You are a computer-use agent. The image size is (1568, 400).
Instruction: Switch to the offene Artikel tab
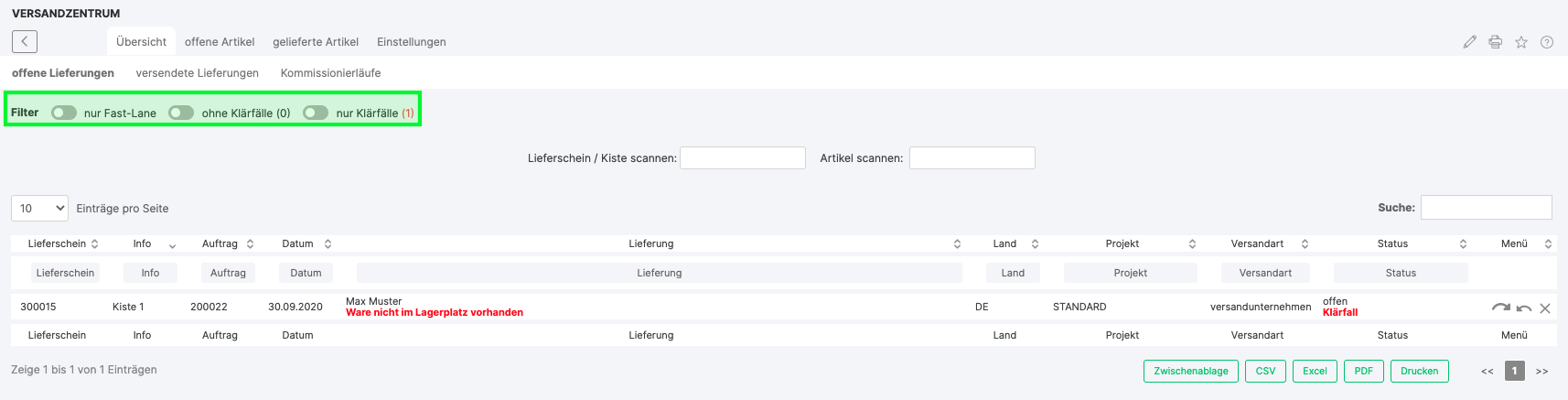220,42
